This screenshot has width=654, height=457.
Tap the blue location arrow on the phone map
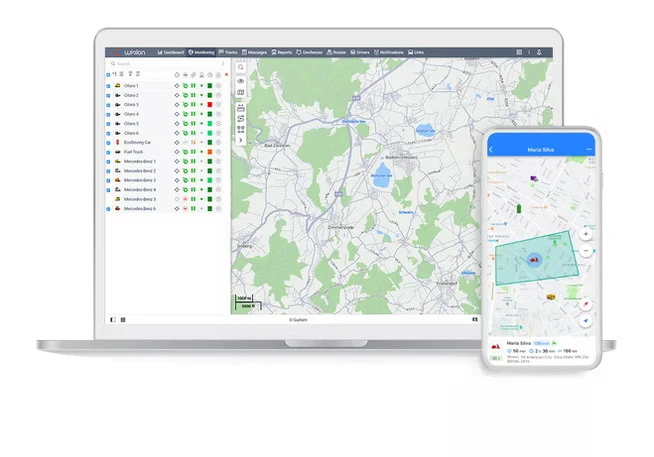pyautogui.click(x=586, y=321)
